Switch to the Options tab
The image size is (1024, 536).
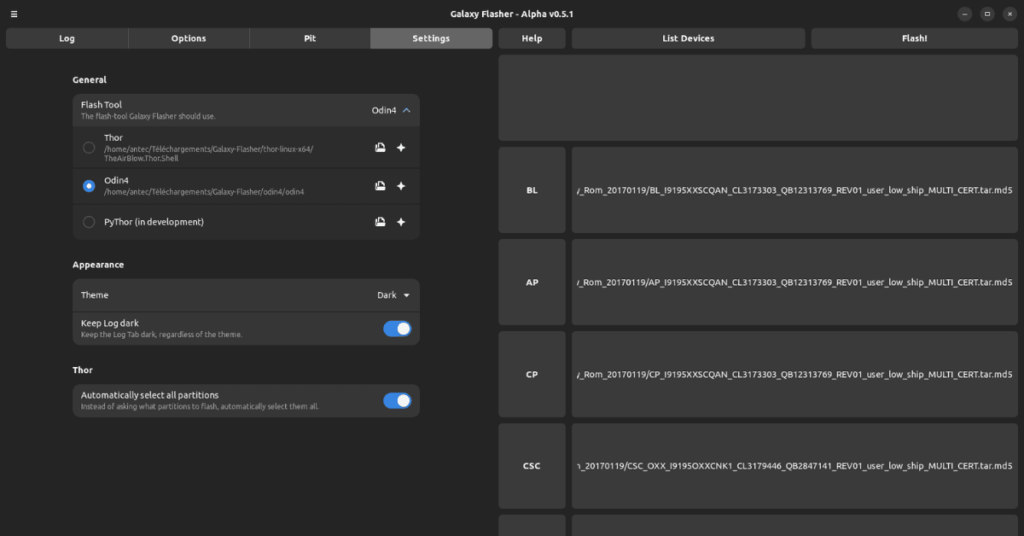[189, 39]
